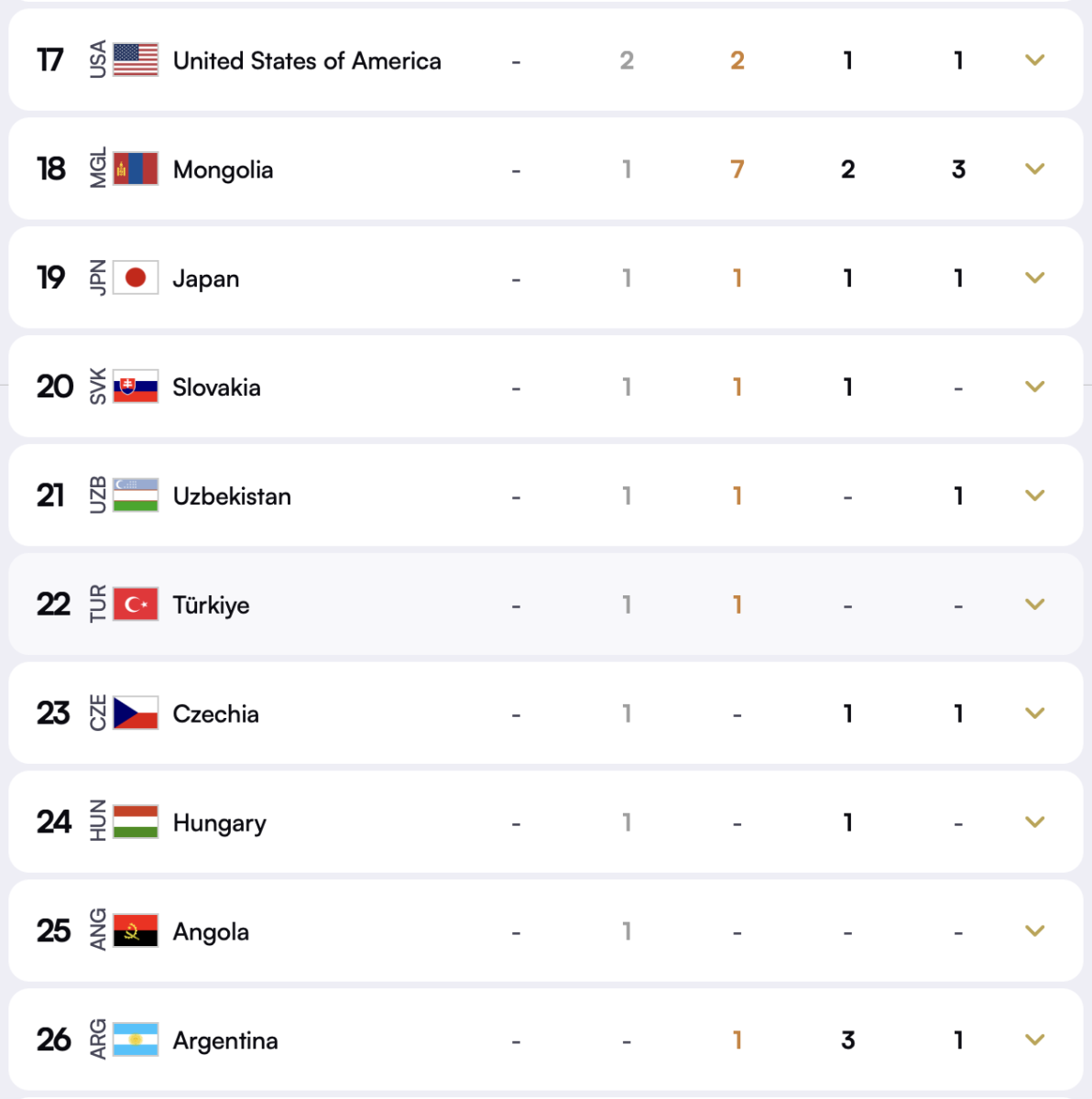This screenshot has width=1092, height=1099.
Task: Click the Japan flag icon
Action: click(137, 277)
